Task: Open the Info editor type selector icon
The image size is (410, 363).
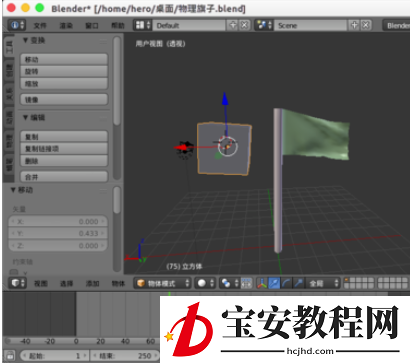Action: click(x=17, y=25)
